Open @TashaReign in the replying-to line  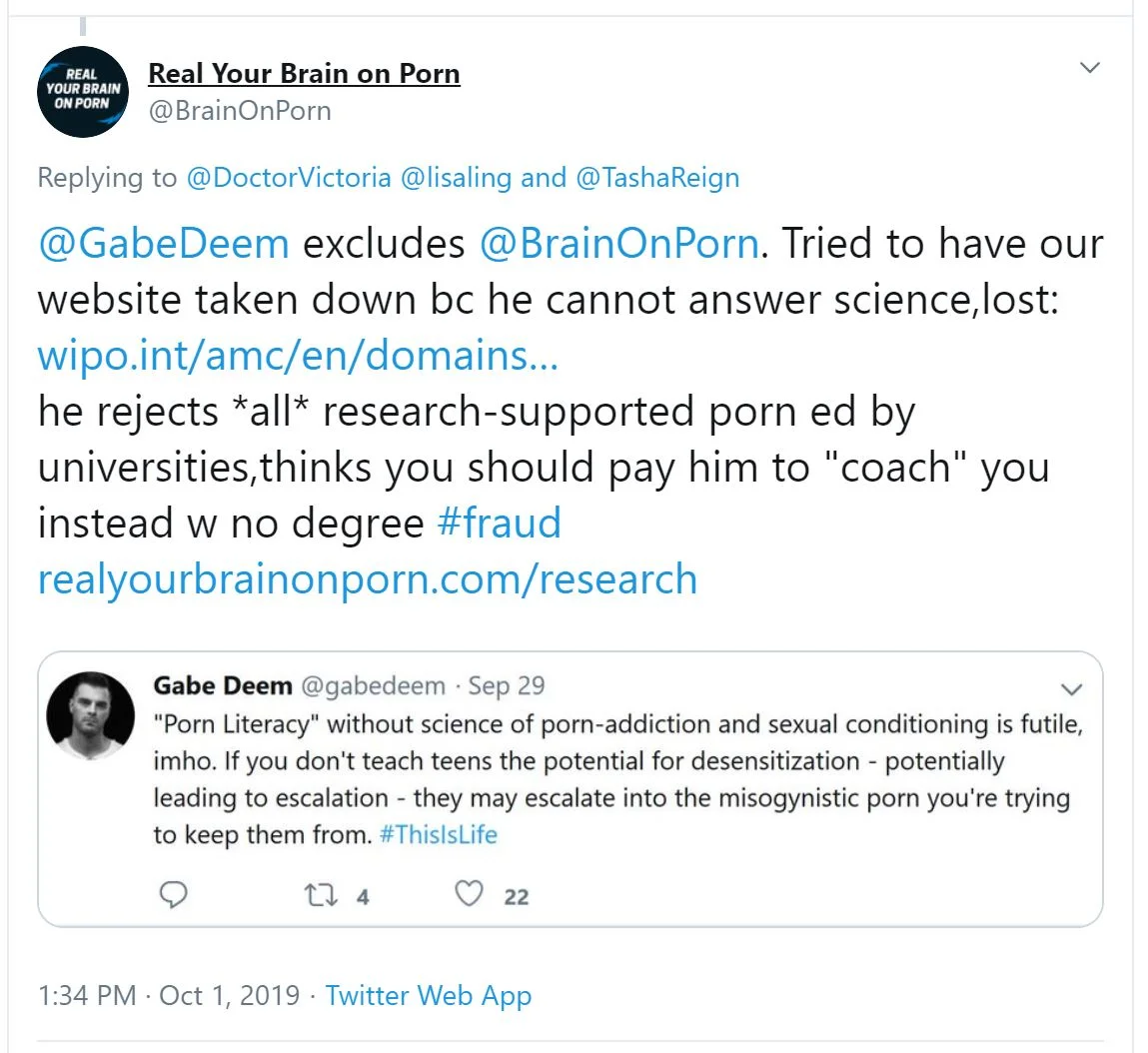(657, 178)
